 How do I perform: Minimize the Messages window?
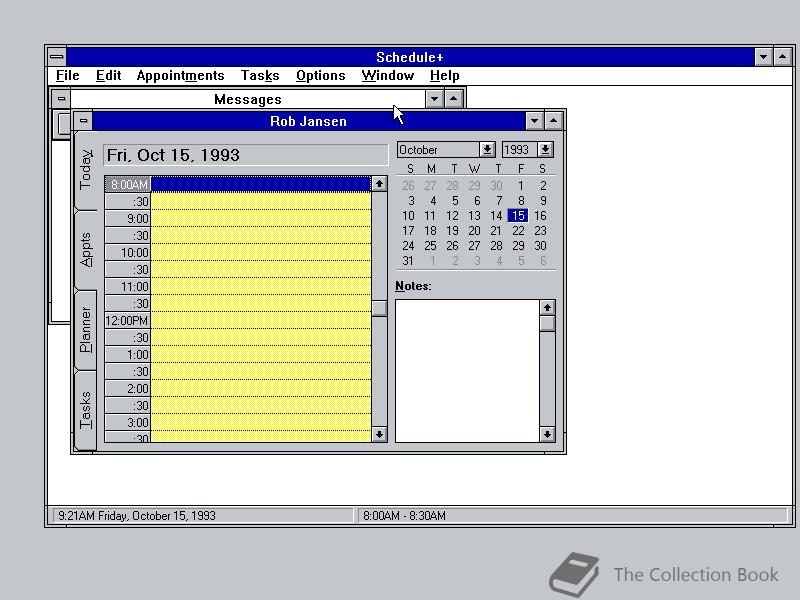[x=434, y=98]
